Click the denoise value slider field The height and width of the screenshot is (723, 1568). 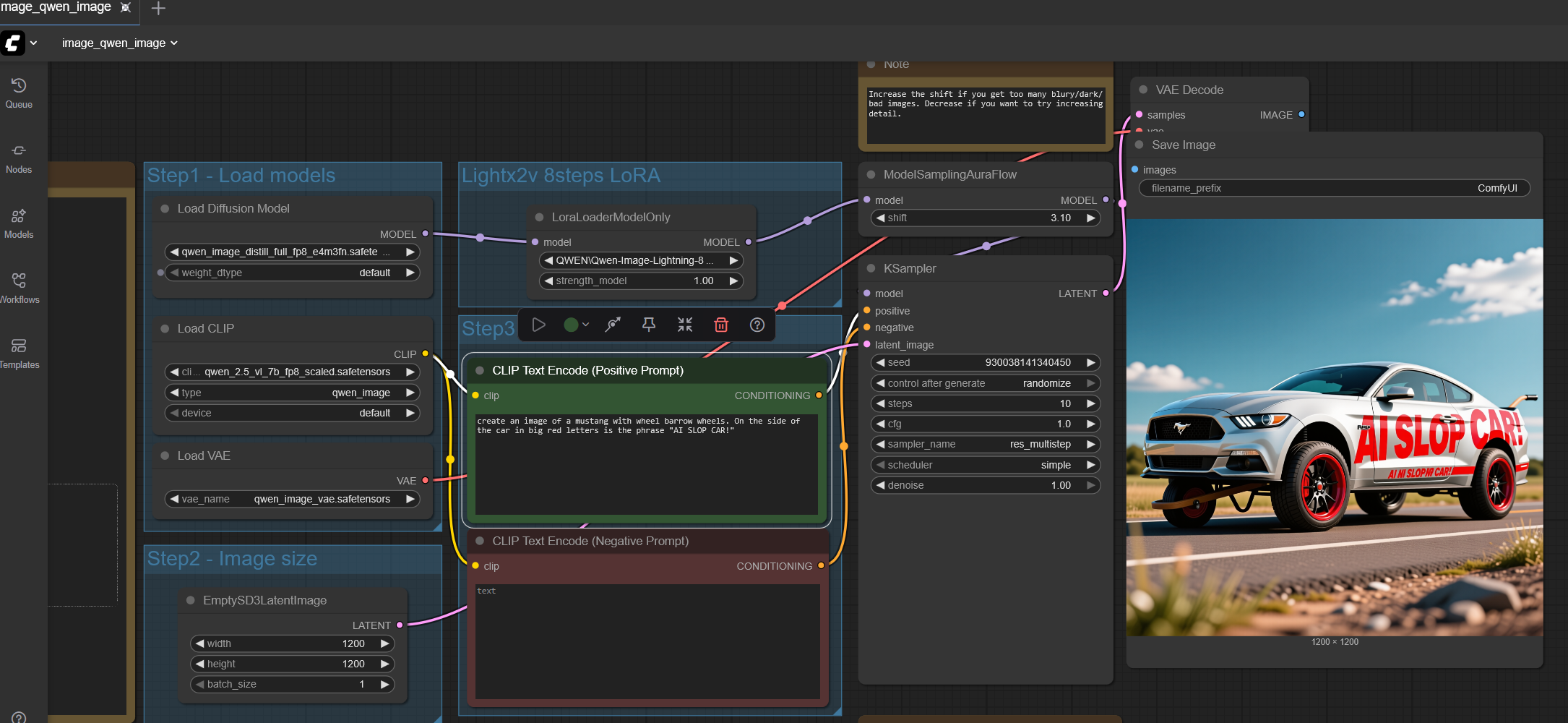click(x=986, y=485)
